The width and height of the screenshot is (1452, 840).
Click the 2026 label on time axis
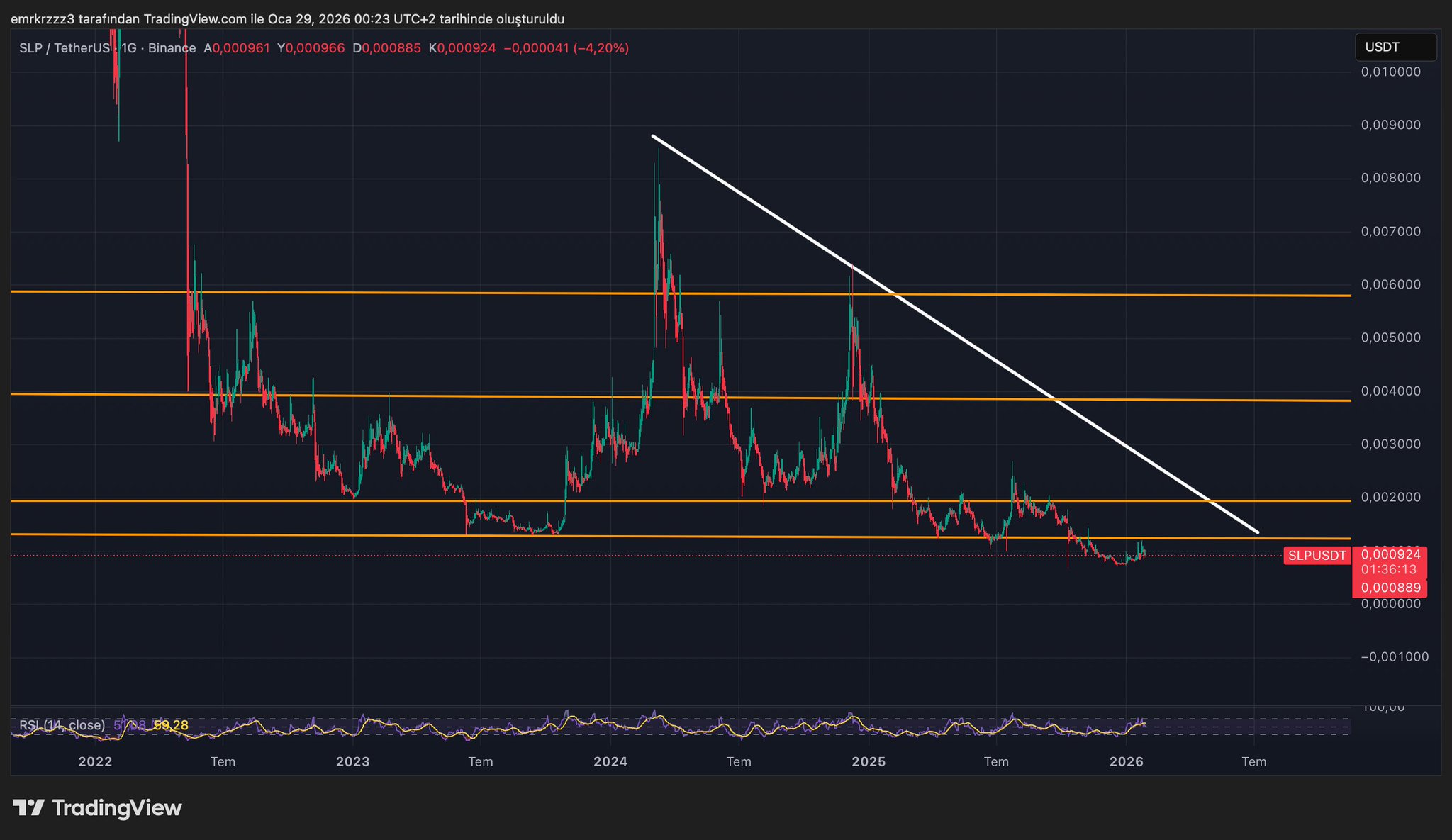(1126, 761)
